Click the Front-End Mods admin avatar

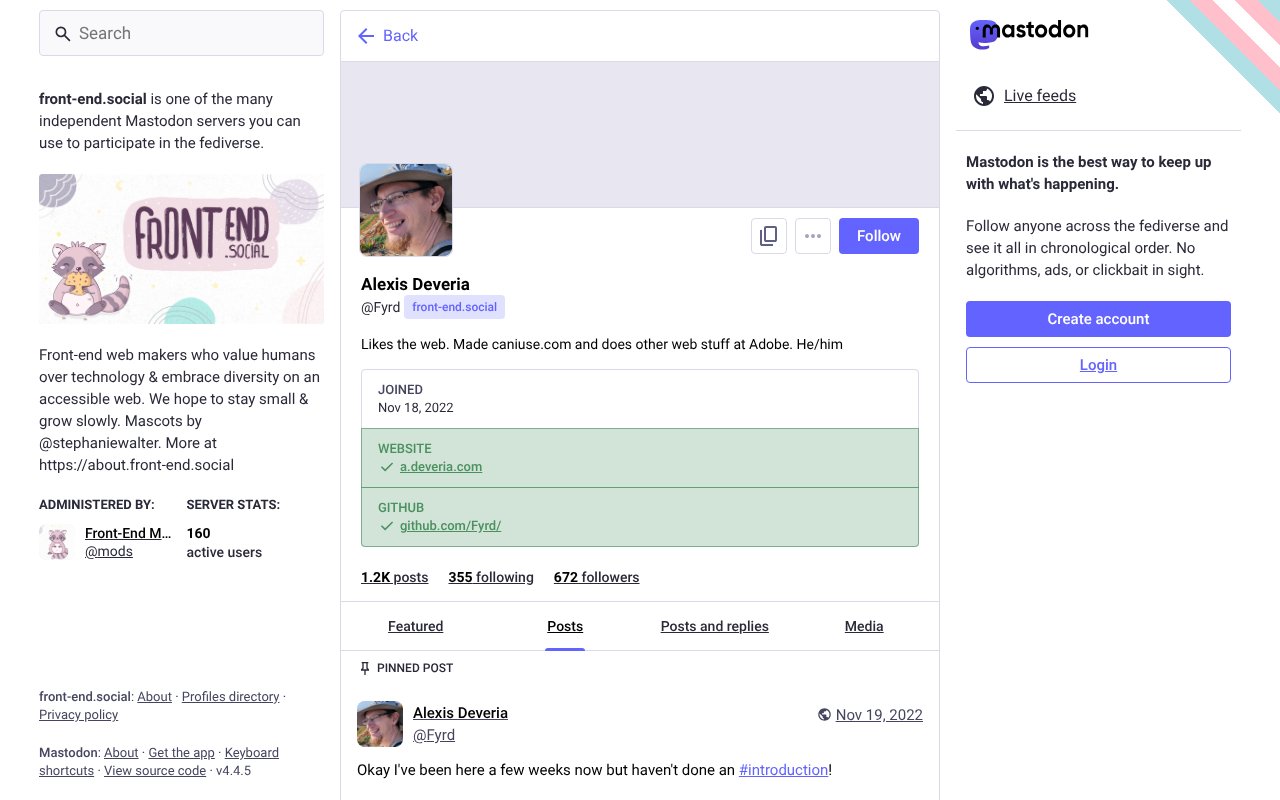(57, 542)
